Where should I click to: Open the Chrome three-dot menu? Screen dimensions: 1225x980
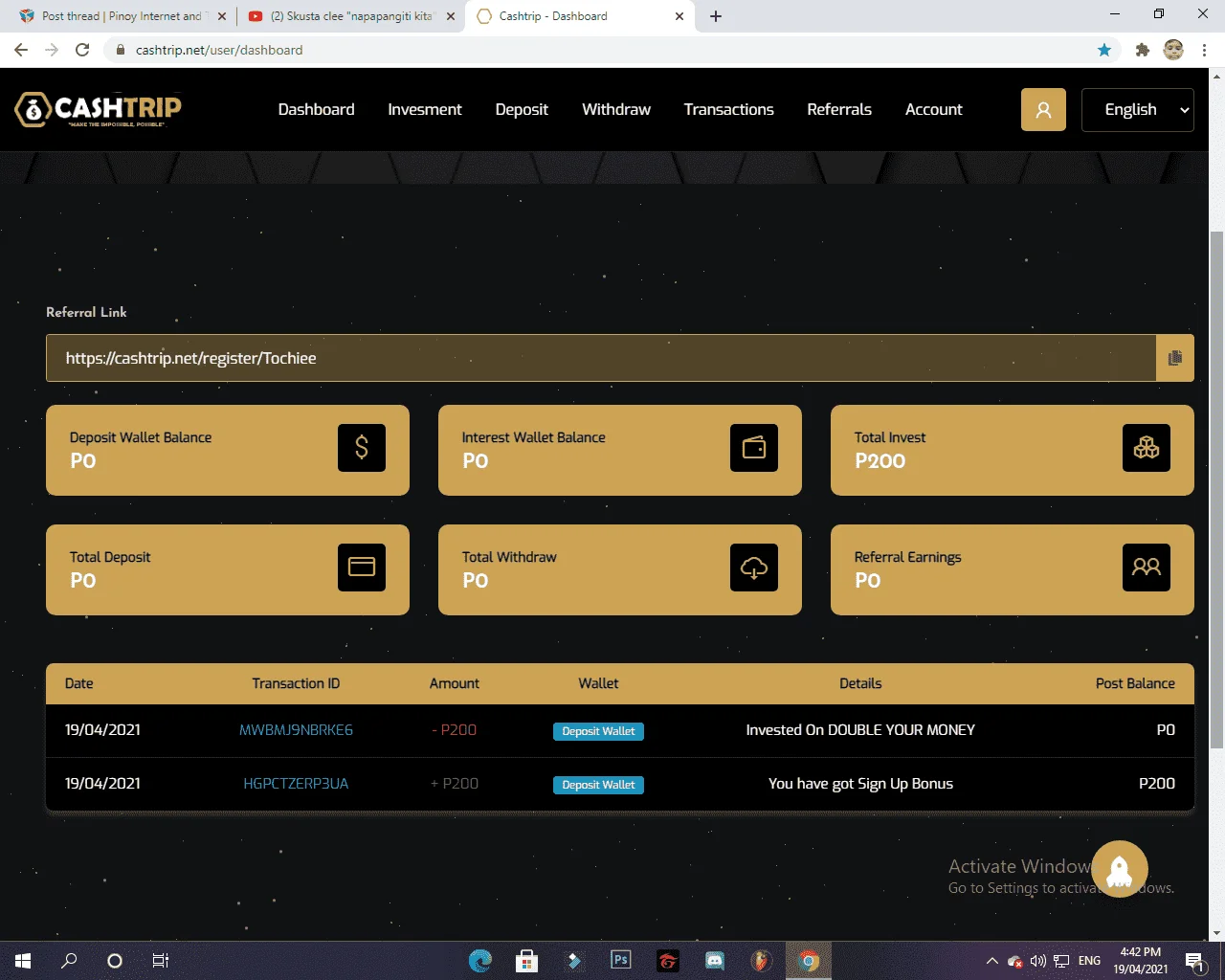point(1205,50)
